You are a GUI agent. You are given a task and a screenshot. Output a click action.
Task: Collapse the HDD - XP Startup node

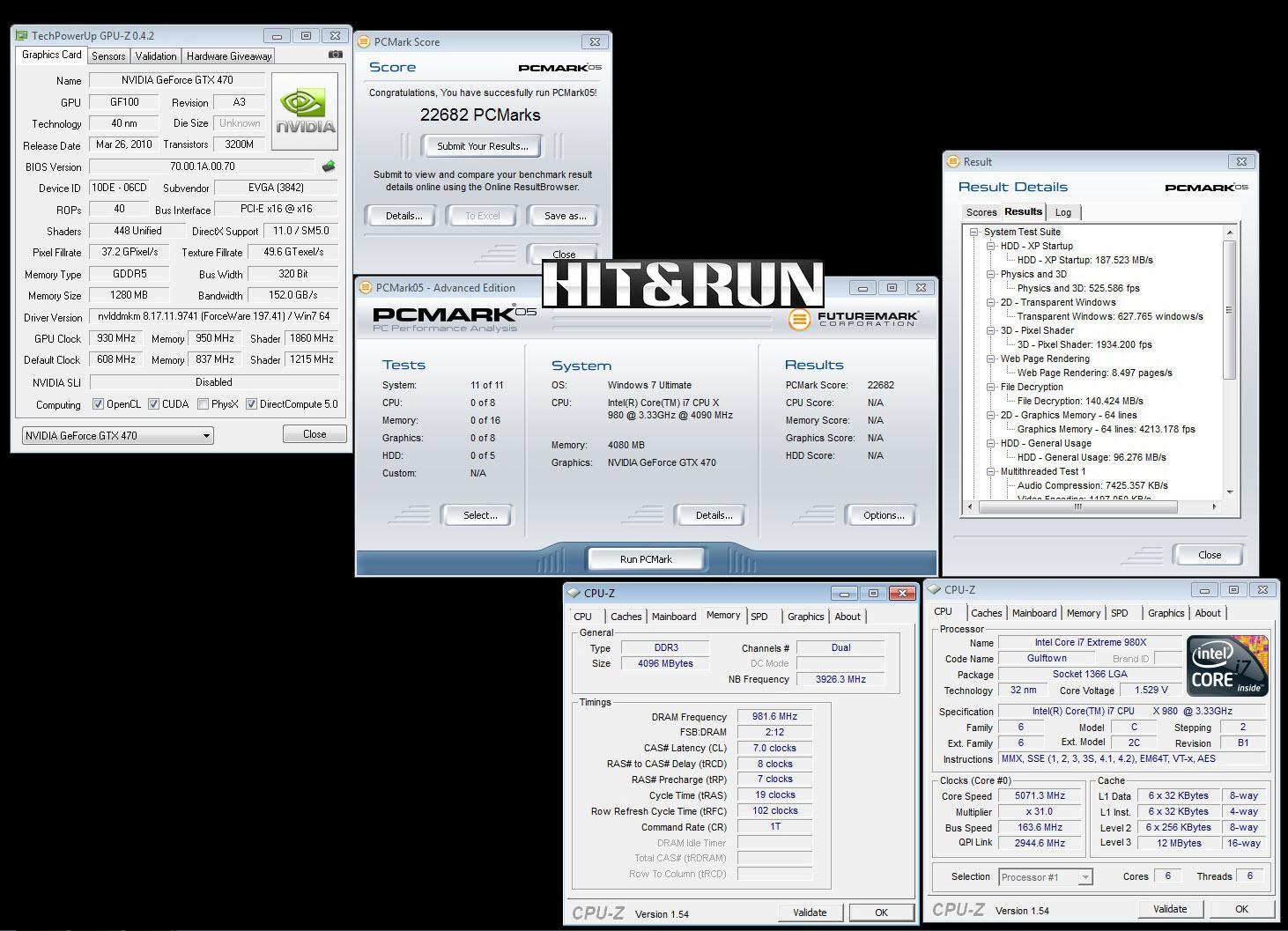pyautogui.click(x=991, y=247)
